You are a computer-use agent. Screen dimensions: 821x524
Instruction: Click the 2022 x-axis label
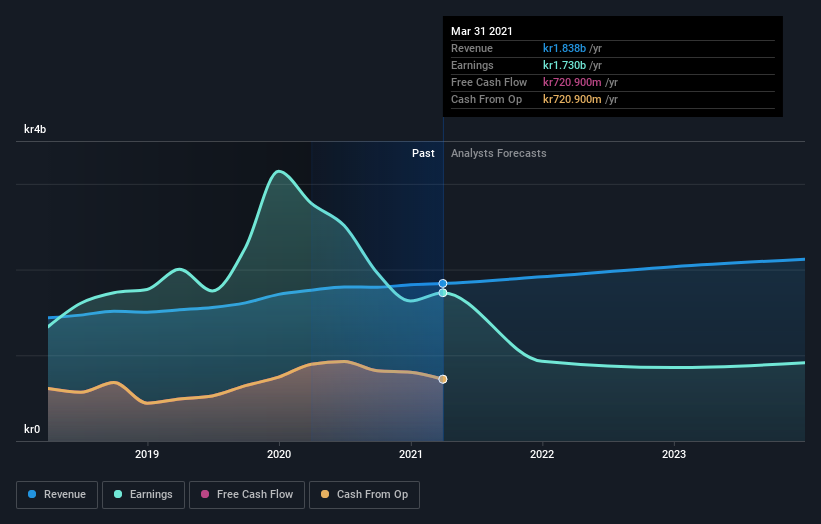[542, 454]
